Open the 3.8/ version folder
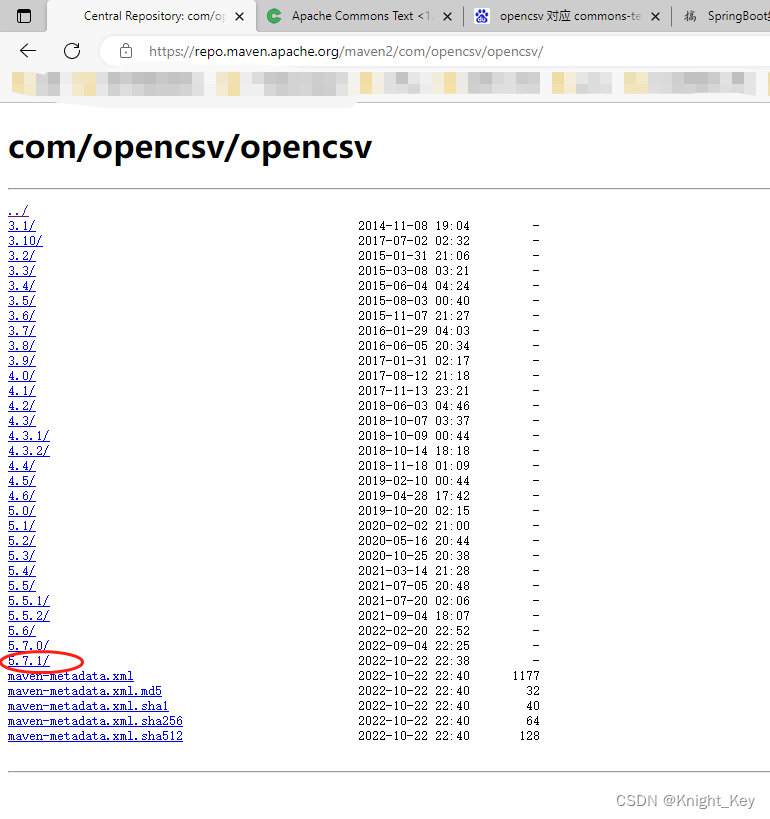 pyautogui.click(x=21, y=346)
